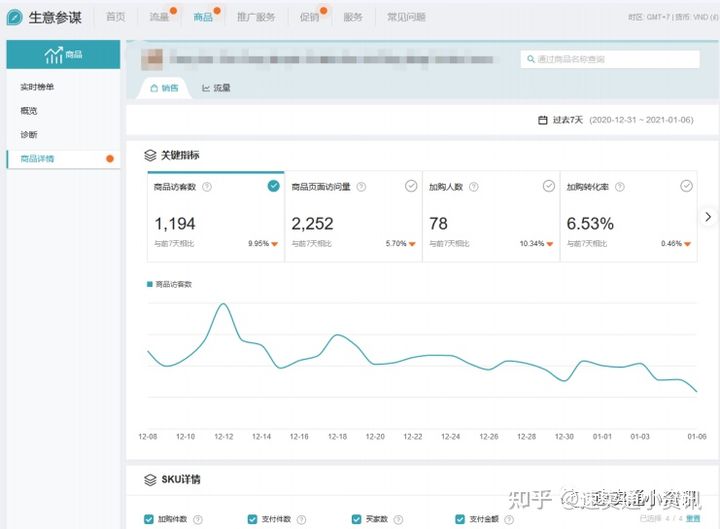Click the layers icon beside 关键指标
720x529 pixels.
pos(150,155)
